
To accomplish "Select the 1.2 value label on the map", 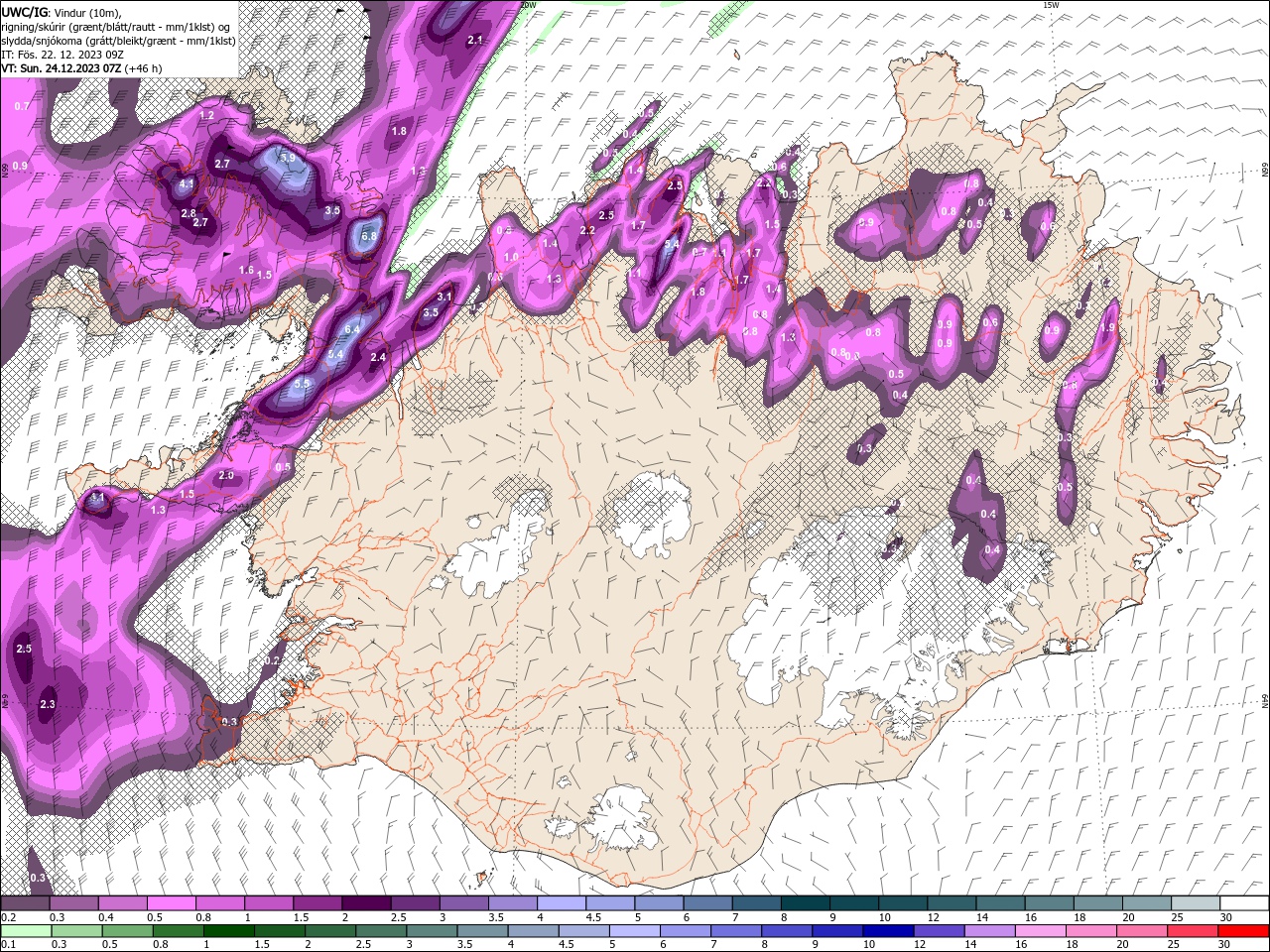I will (x=206, y=116).
